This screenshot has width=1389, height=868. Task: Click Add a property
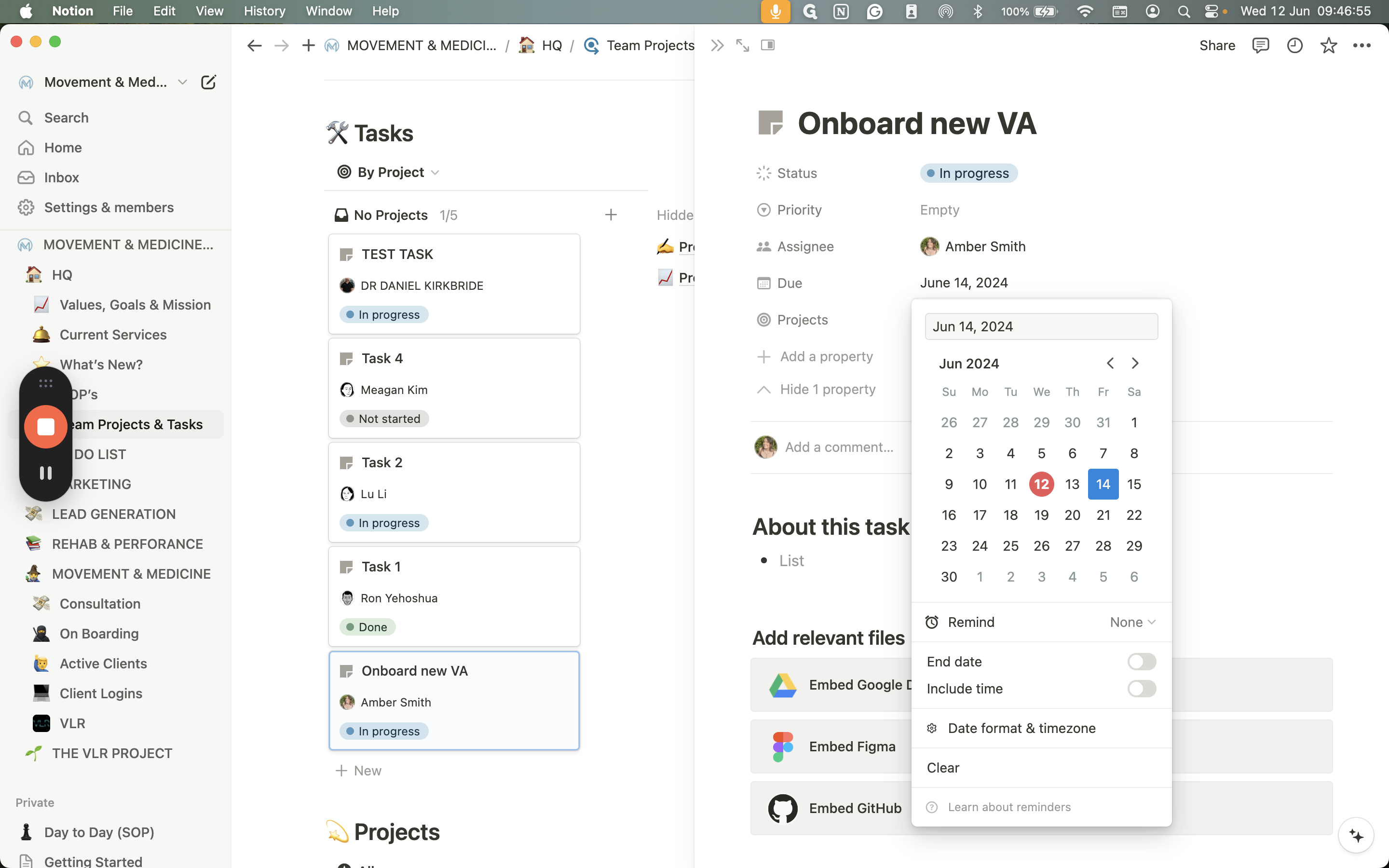(815, 356)
